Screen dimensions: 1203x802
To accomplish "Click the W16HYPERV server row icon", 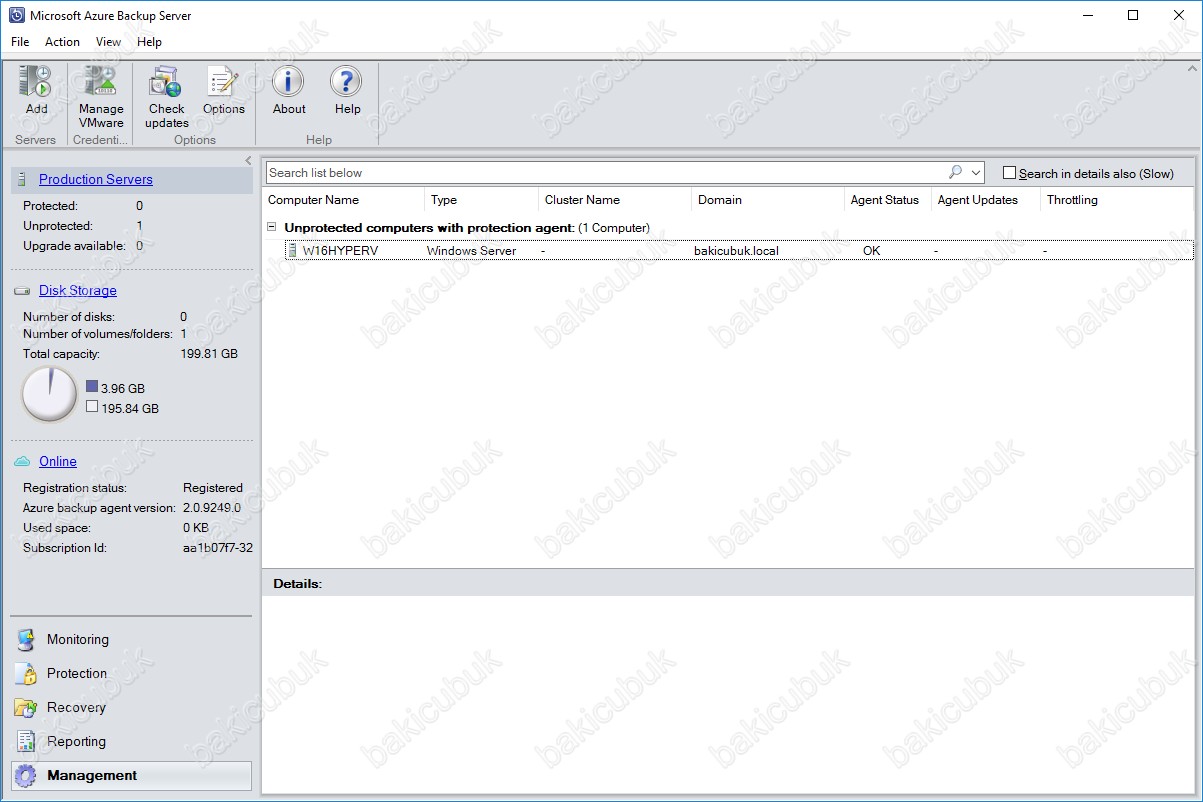I will [x=292, y=251].
